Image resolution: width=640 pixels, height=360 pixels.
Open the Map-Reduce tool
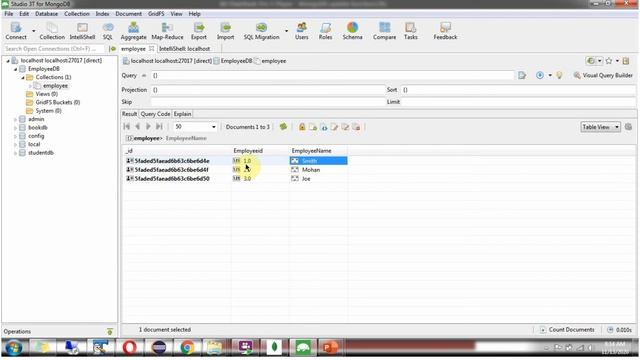(x=167, y=31)
